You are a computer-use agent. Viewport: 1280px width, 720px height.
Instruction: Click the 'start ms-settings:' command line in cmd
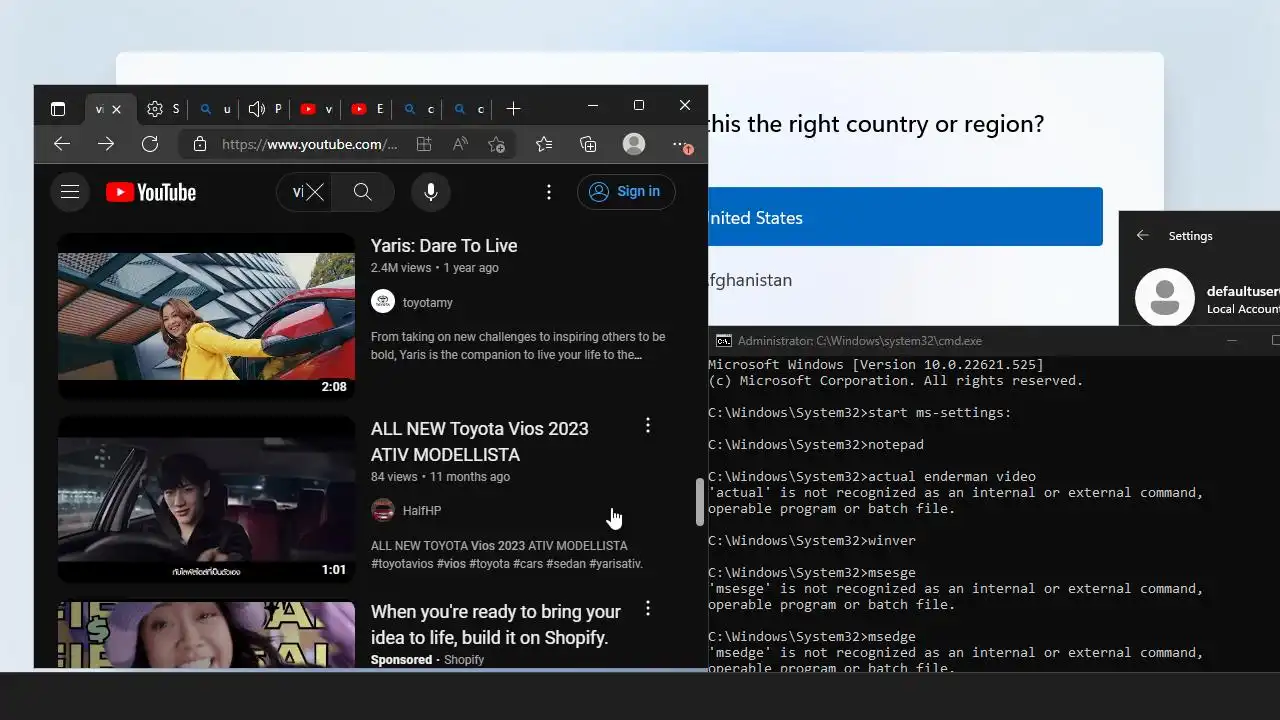point(860,412)
